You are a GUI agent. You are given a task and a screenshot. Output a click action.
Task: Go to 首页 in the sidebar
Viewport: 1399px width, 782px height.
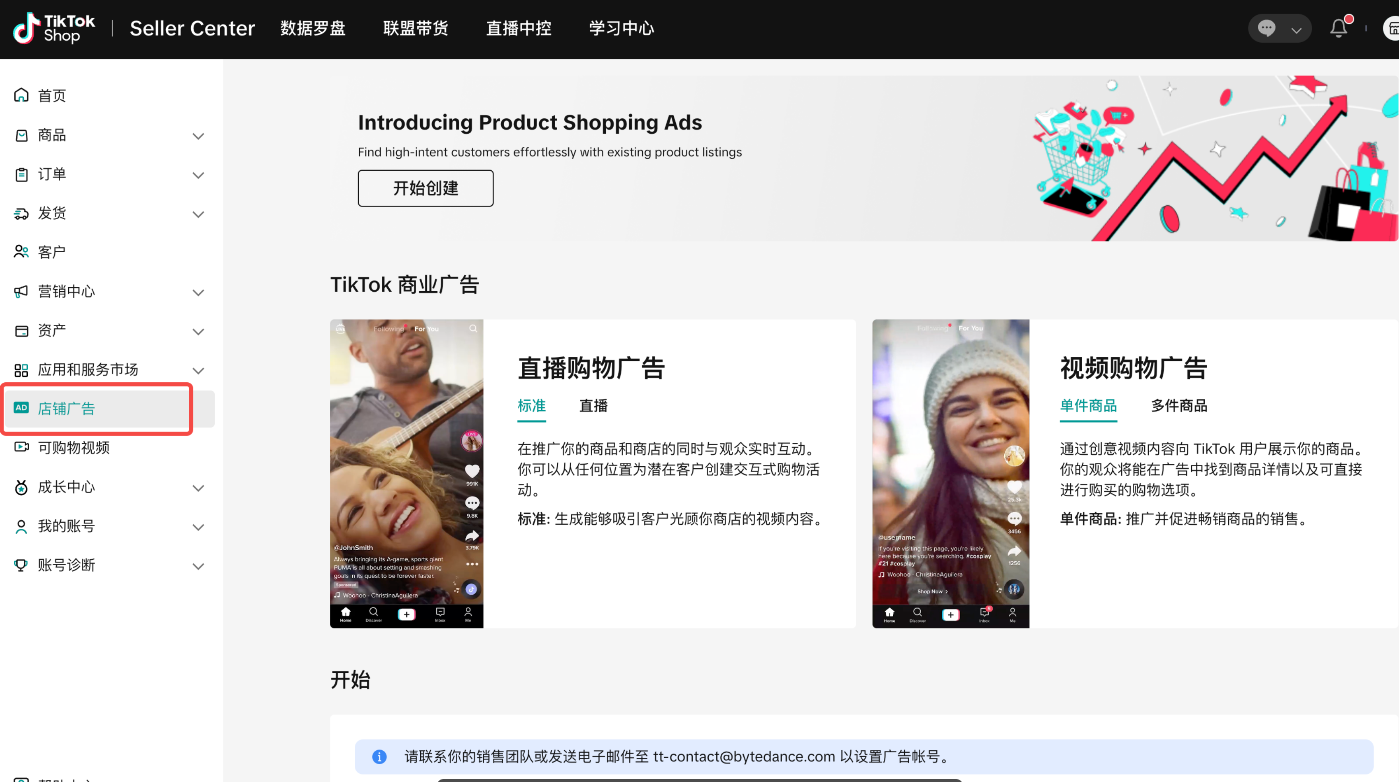pyautogui.click(x=52, y=95)
